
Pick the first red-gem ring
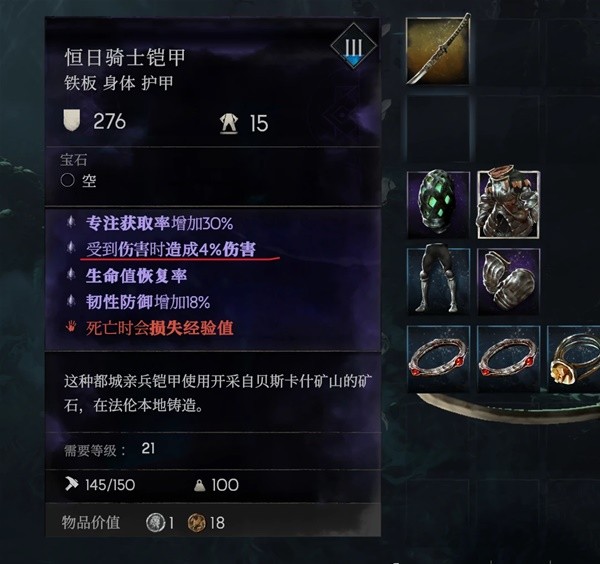[x=439, y=359]
